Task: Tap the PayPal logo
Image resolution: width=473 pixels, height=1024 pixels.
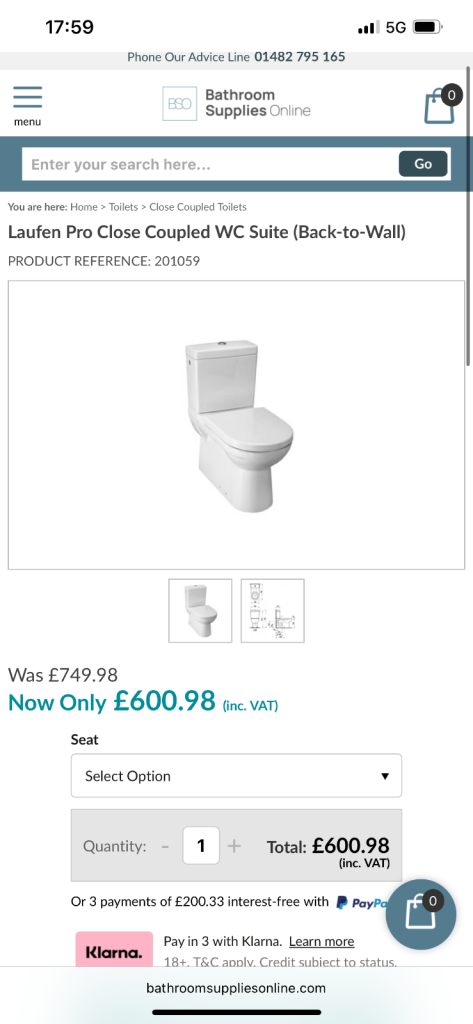Action: (361, 903)
